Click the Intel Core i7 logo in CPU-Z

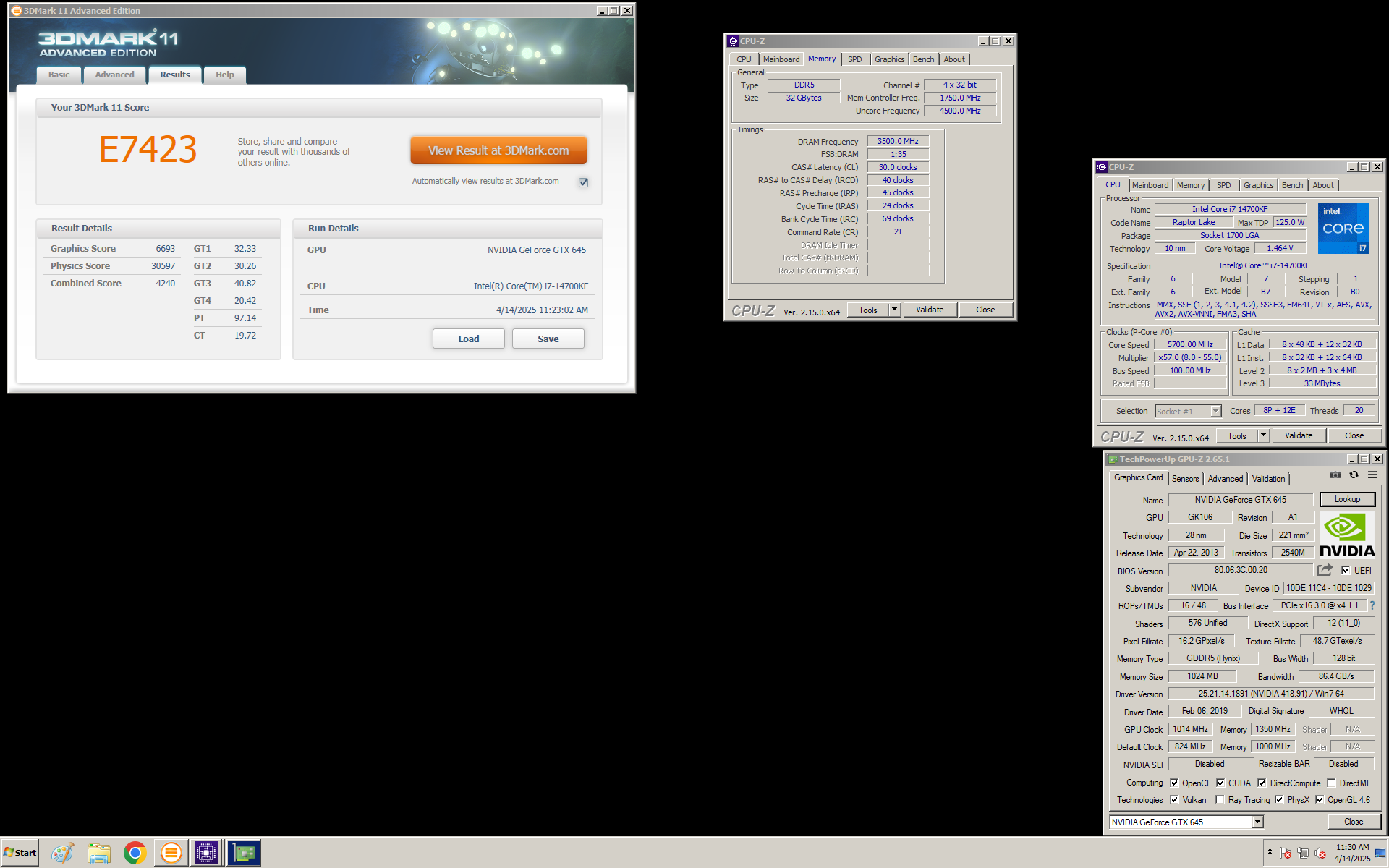click(x=1343, y=229)
